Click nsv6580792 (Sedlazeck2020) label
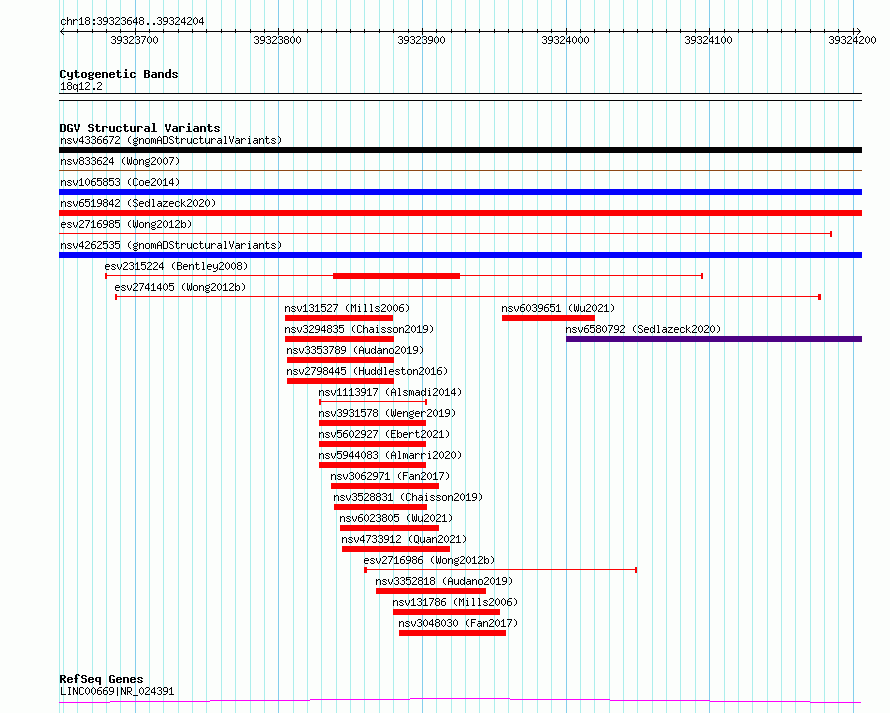890x713 pixels. pyautogui.click(x=643, y=329)
